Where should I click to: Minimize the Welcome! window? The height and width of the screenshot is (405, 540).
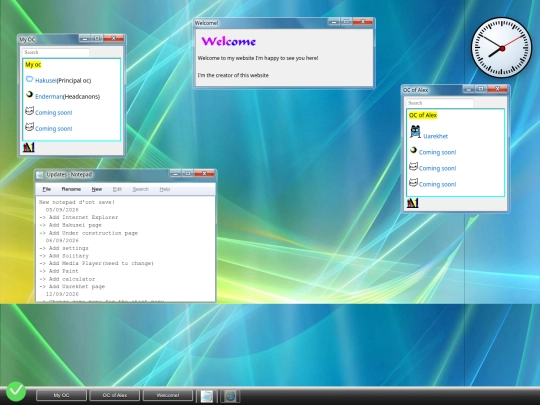point(334,22)
